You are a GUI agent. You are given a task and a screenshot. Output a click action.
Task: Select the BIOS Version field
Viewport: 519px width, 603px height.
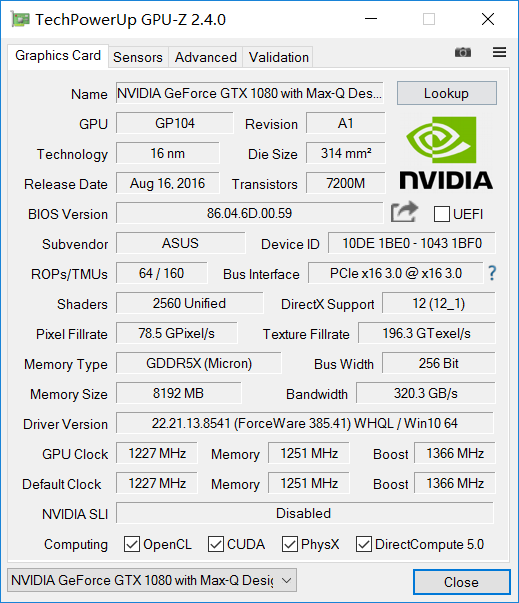250,213
